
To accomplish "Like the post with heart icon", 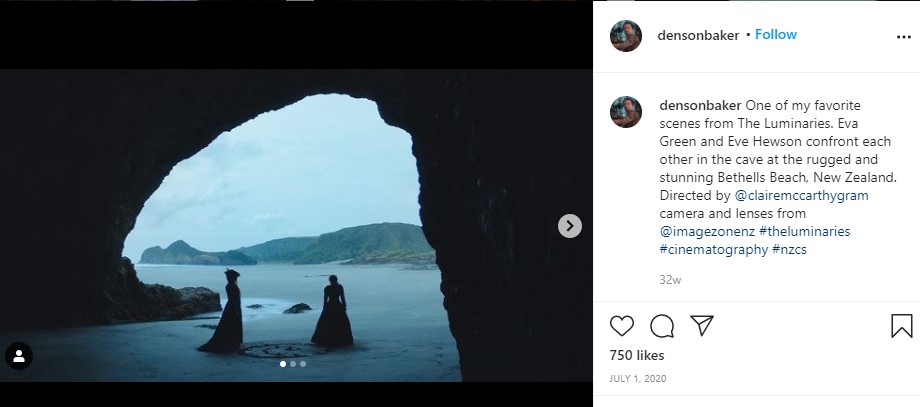I will point(622,326).
